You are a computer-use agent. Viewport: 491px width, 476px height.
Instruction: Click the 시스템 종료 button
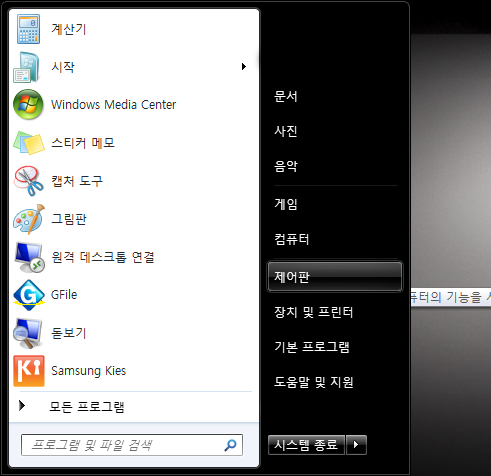click(x=306, y=445)
